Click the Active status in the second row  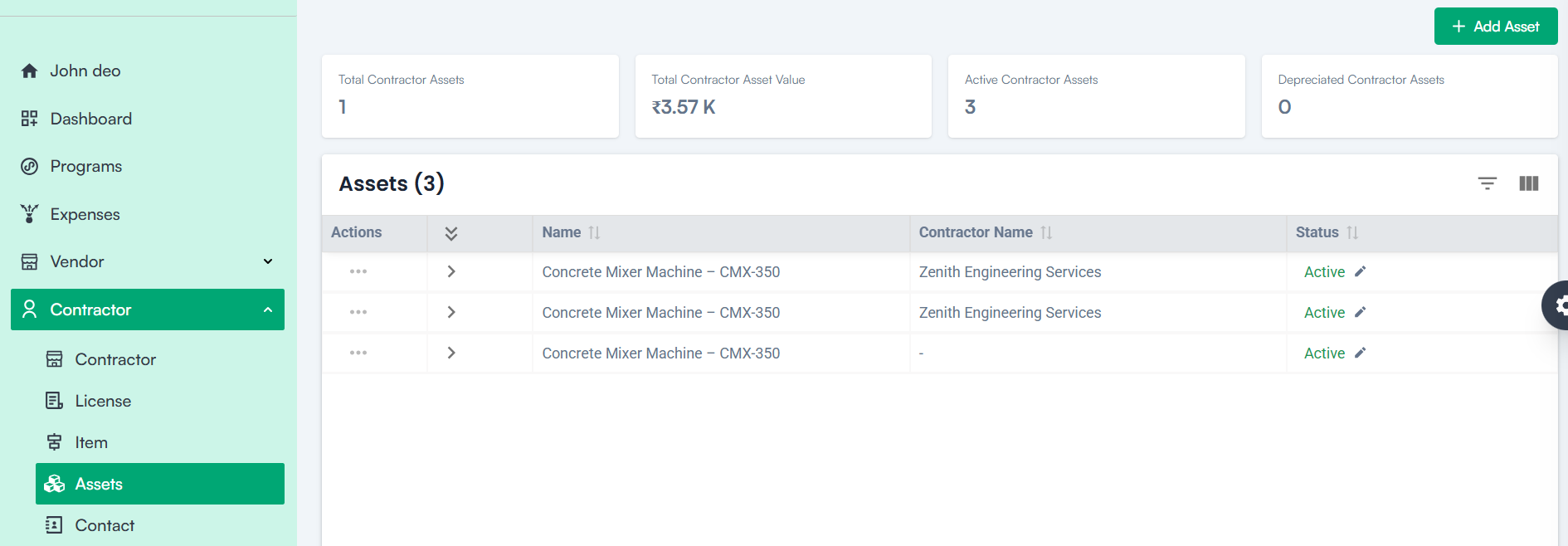point(1324,313)
